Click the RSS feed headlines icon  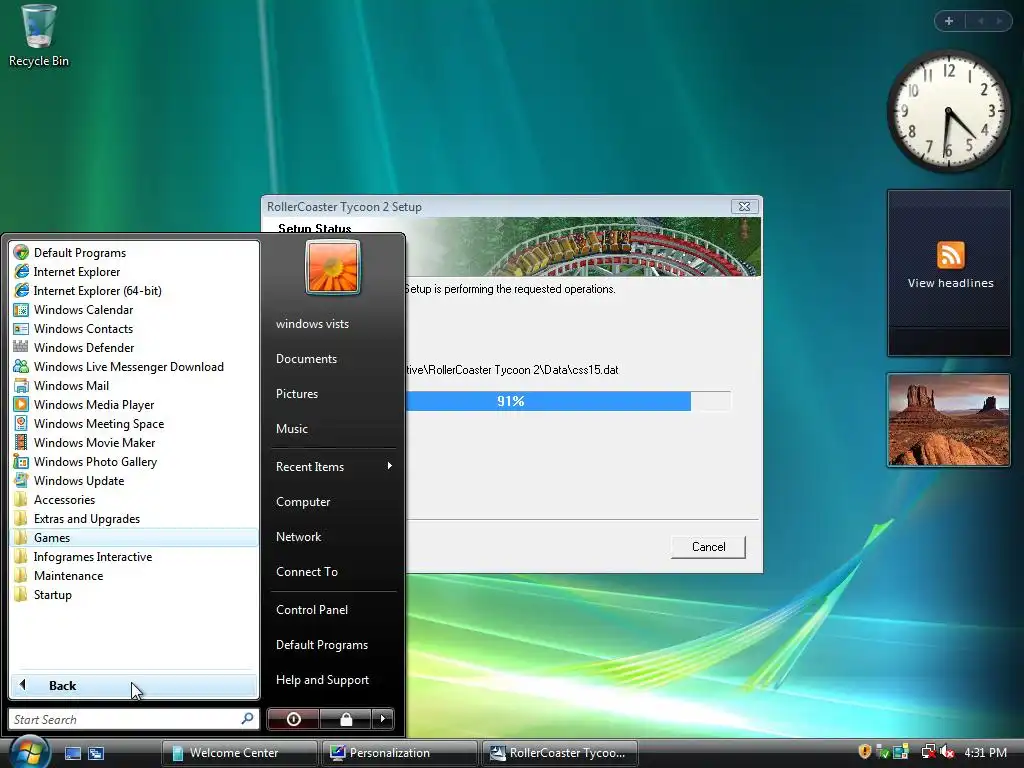[x=950, y=255]
